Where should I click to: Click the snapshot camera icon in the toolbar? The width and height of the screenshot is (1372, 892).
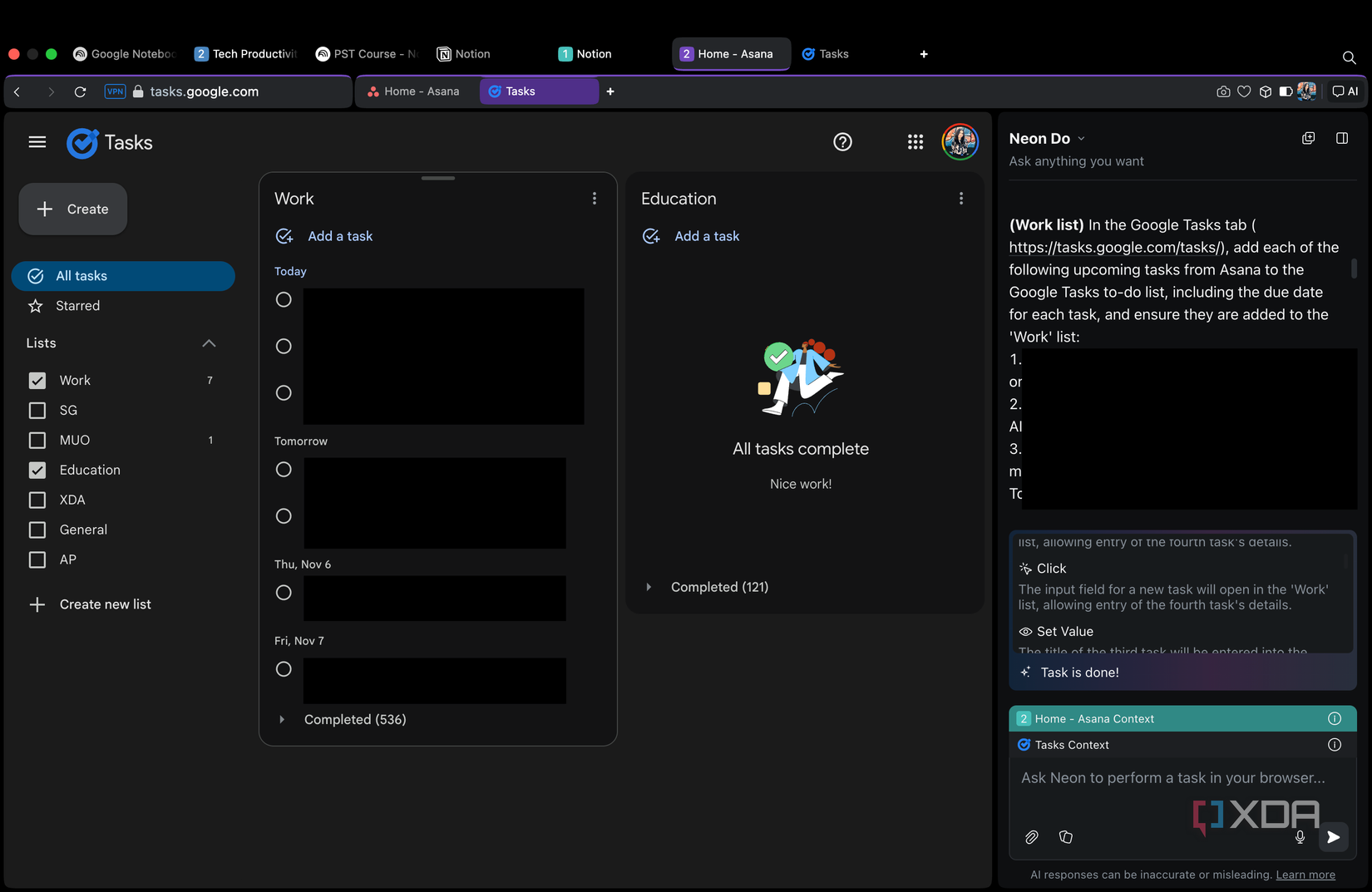coord(1223,91)
